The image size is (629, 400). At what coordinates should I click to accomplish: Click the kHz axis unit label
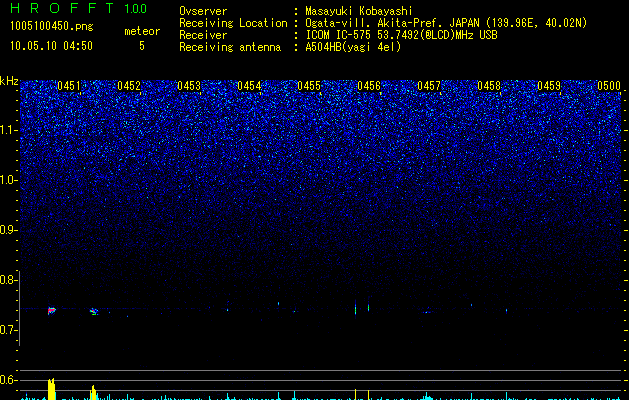[9, 81]
